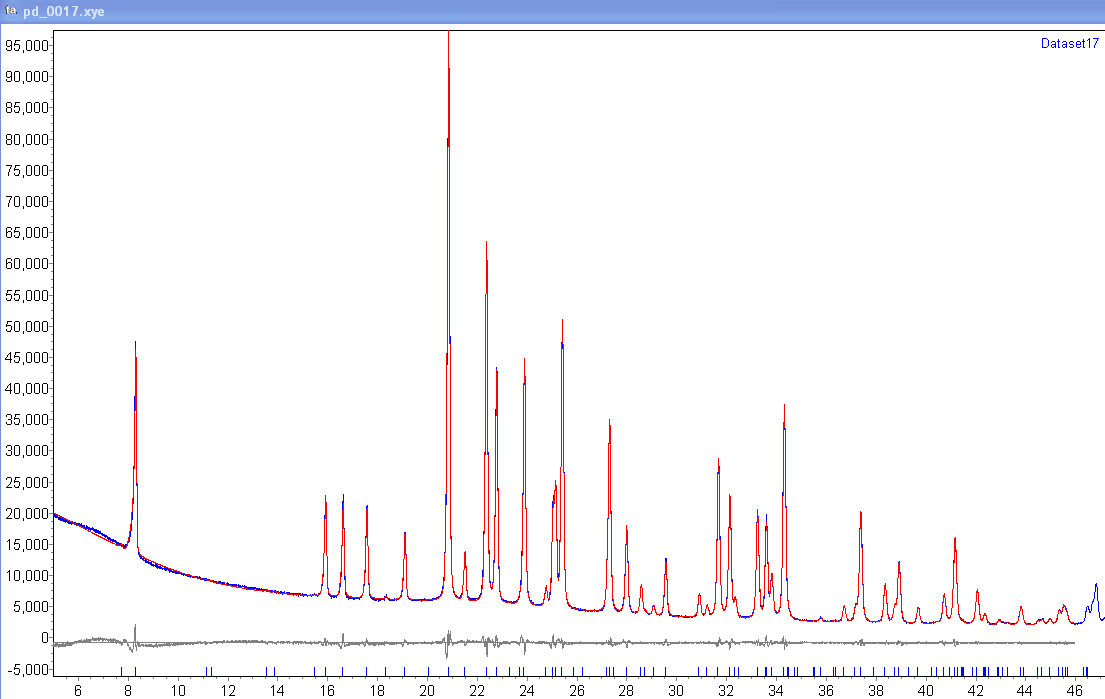Click the 20 x-axis label

pos(427,691)
